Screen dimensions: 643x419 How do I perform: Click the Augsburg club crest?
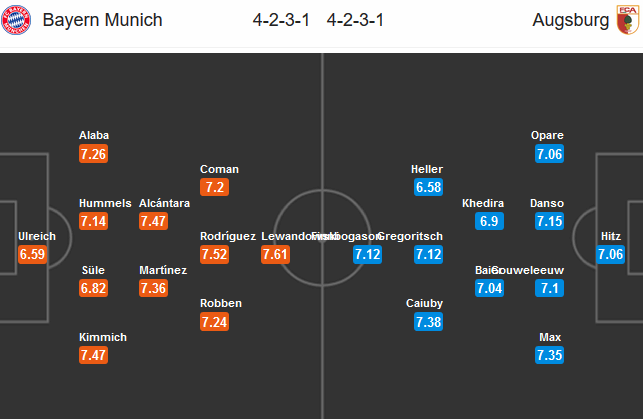629,21
